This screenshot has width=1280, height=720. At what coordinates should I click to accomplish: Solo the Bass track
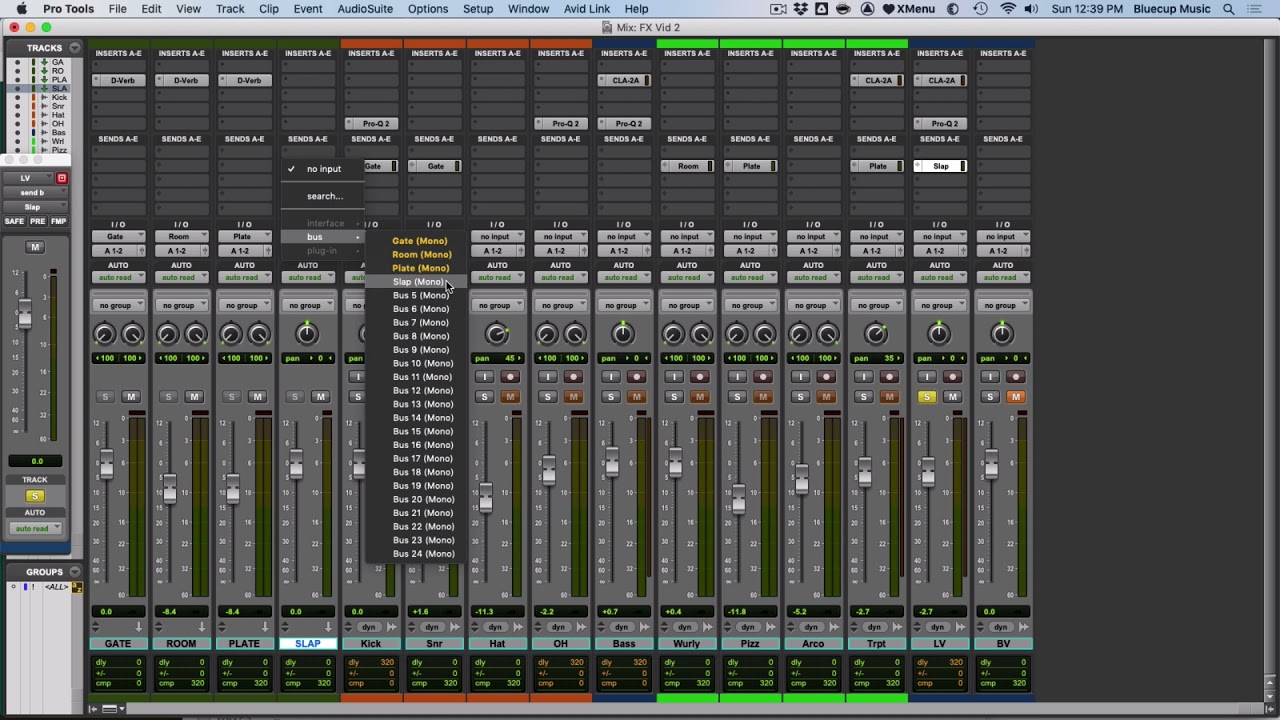611,397
